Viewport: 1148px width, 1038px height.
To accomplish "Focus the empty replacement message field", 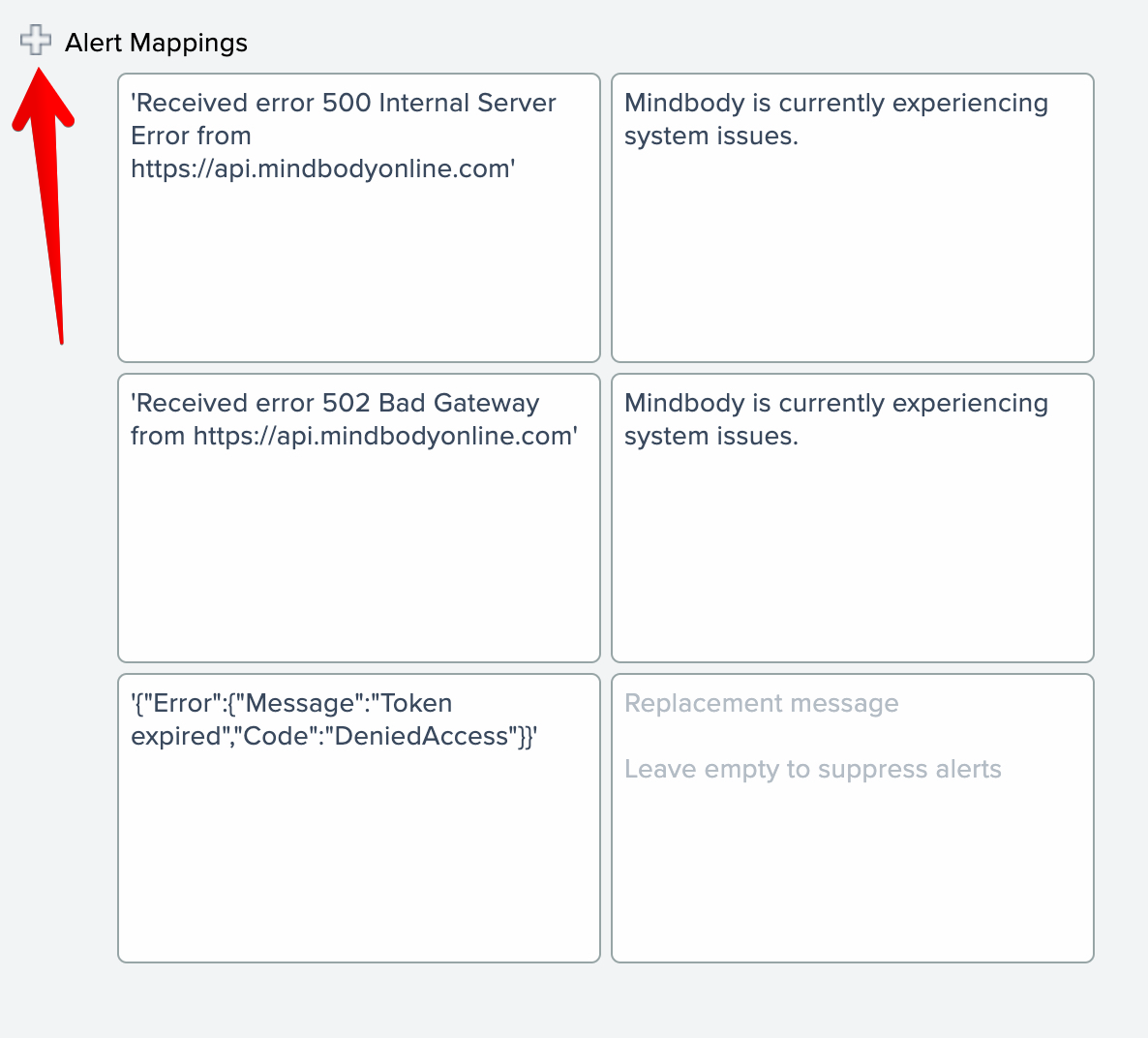I will click(852, 871).
